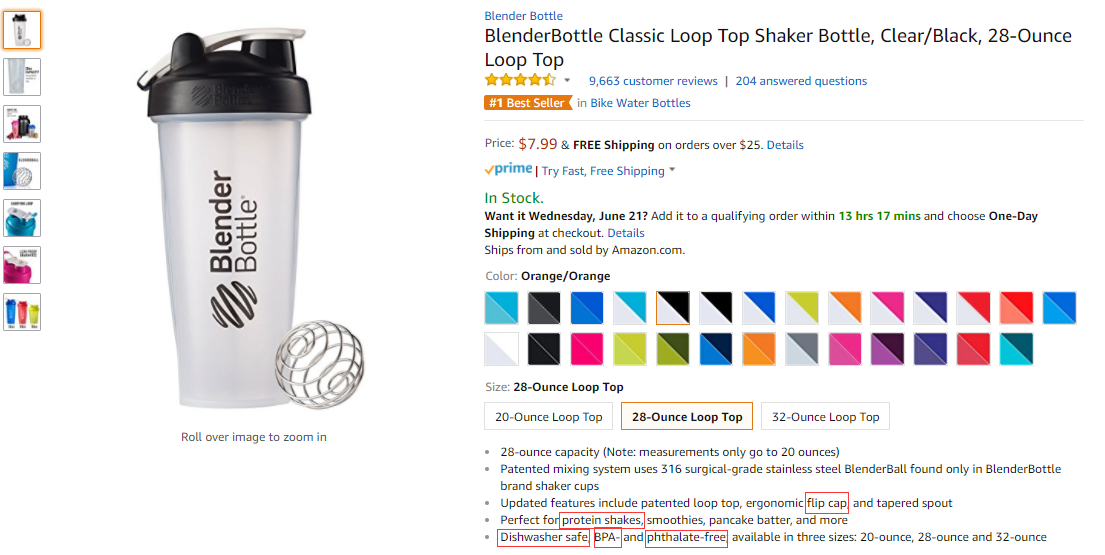This screenshot has height=555, width=1105.
Task: Click the star rating icons
Action: (x=519, y=81)
